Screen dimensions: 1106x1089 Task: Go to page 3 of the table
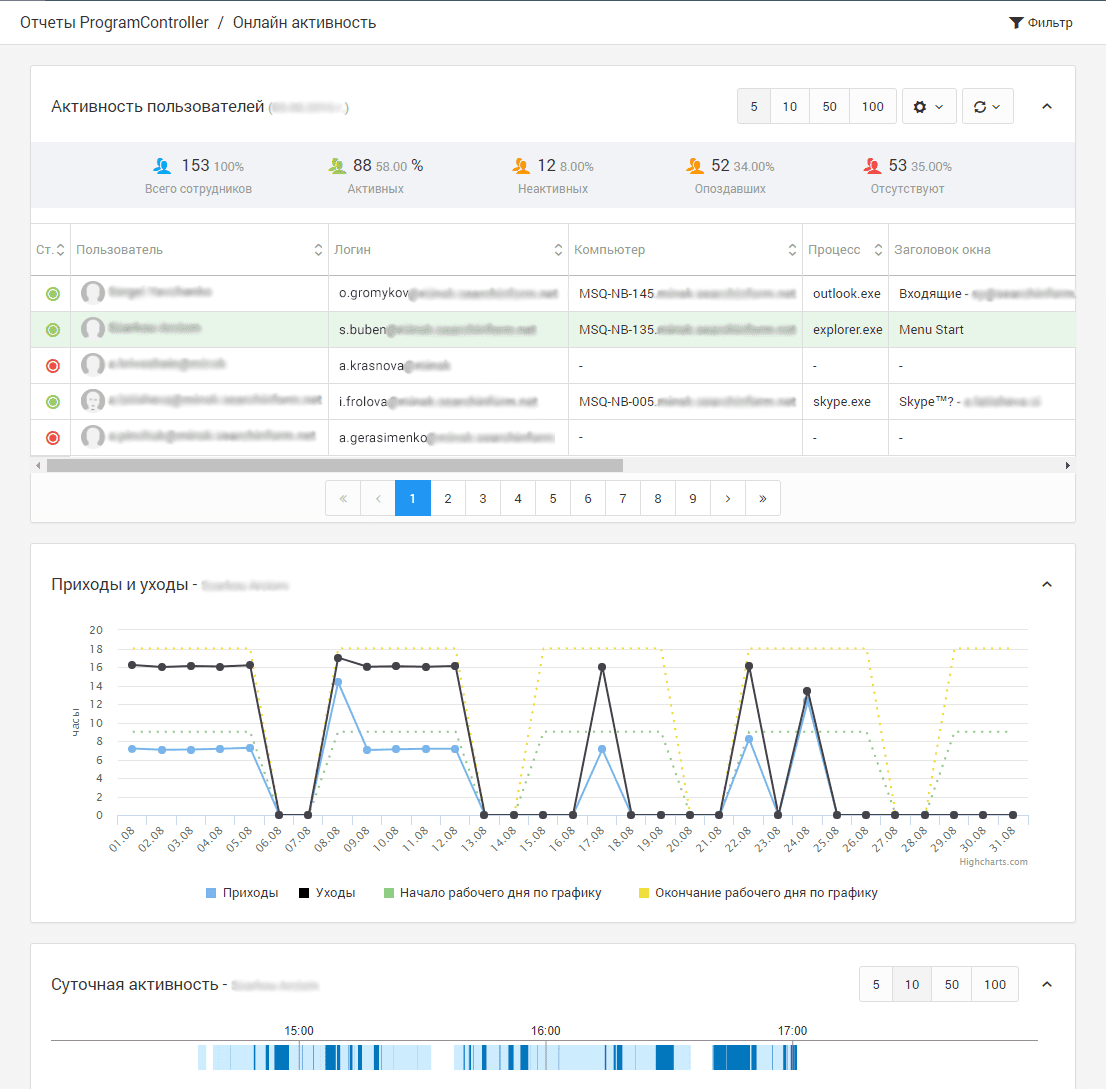tap(483, 498)
